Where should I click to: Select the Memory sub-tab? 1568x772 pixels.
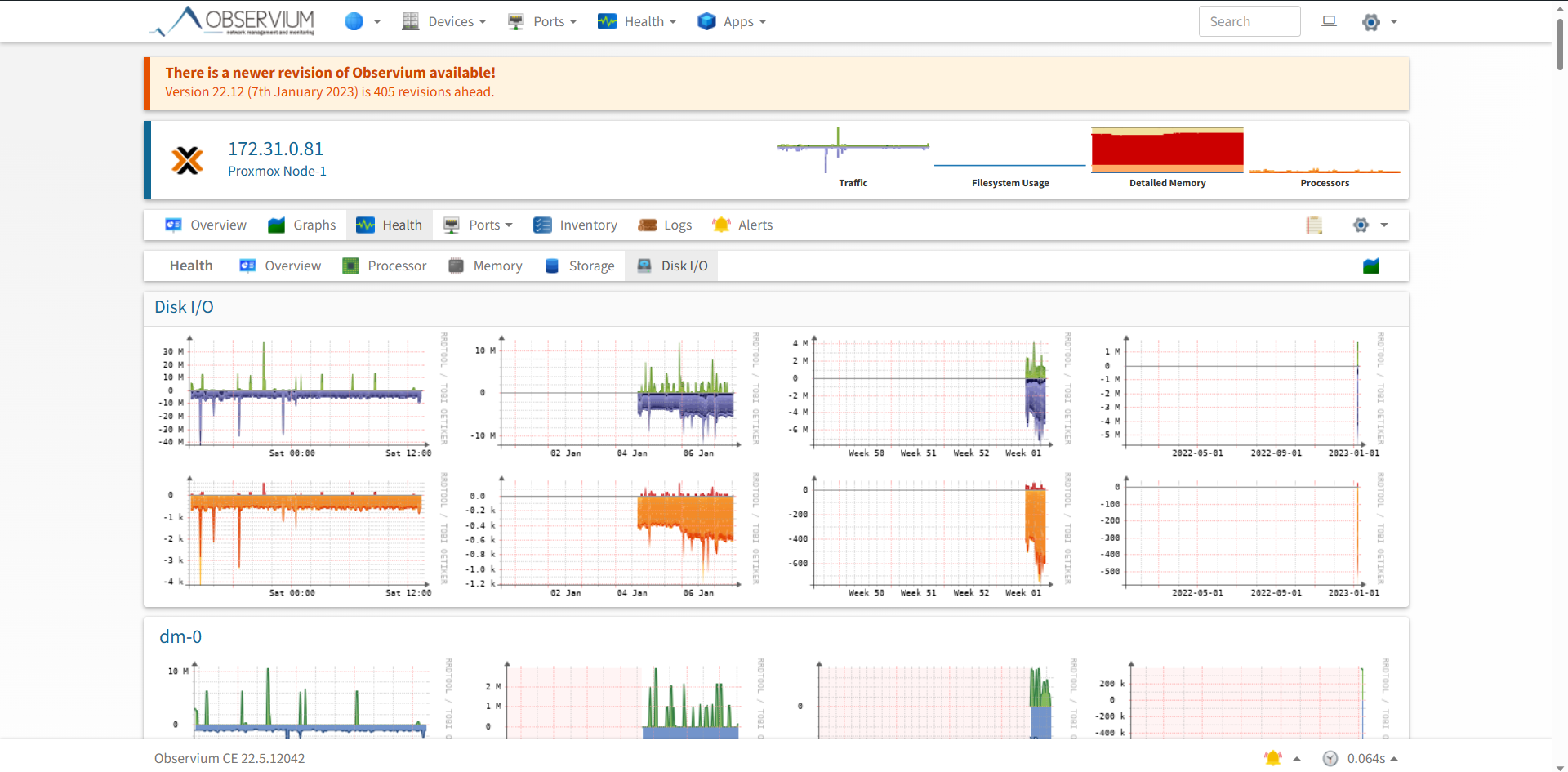tap(486, 266)
